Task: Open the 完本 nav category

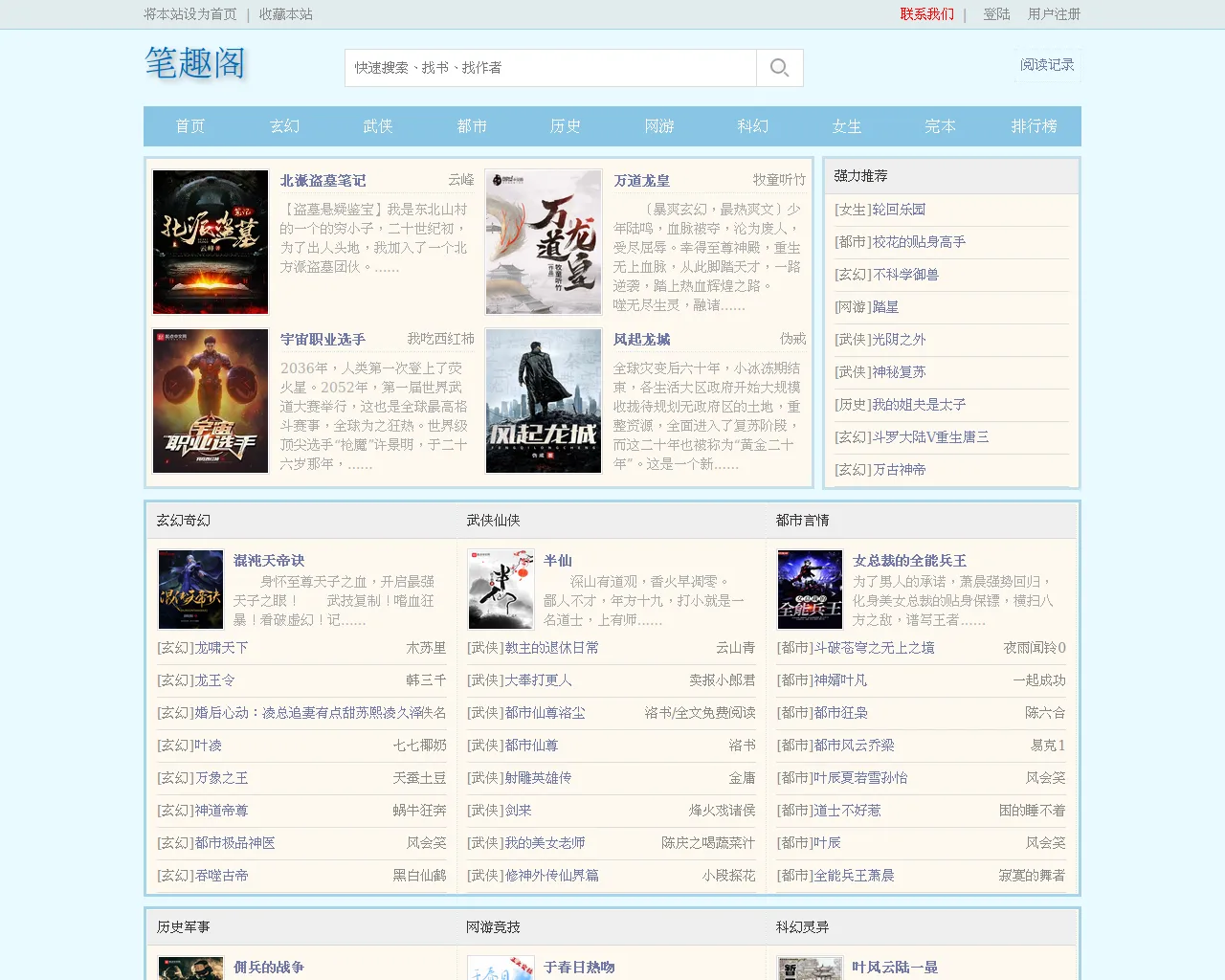Action: (941, 126)
